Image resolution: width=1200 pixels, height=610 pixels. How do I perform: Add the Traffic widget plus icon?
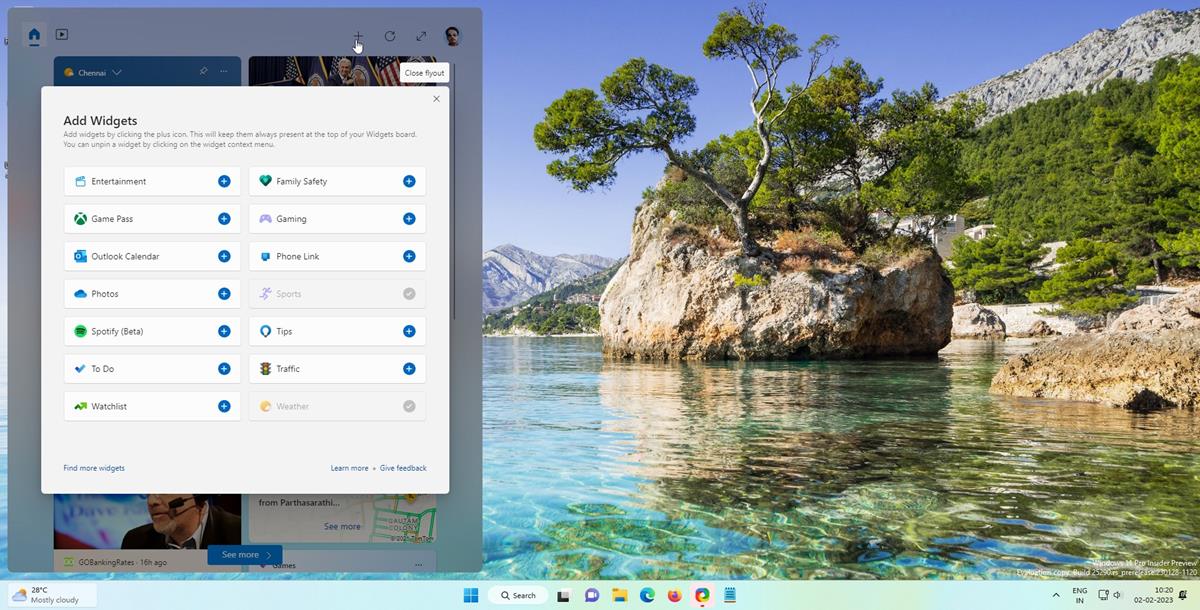(x=409, y=369)
